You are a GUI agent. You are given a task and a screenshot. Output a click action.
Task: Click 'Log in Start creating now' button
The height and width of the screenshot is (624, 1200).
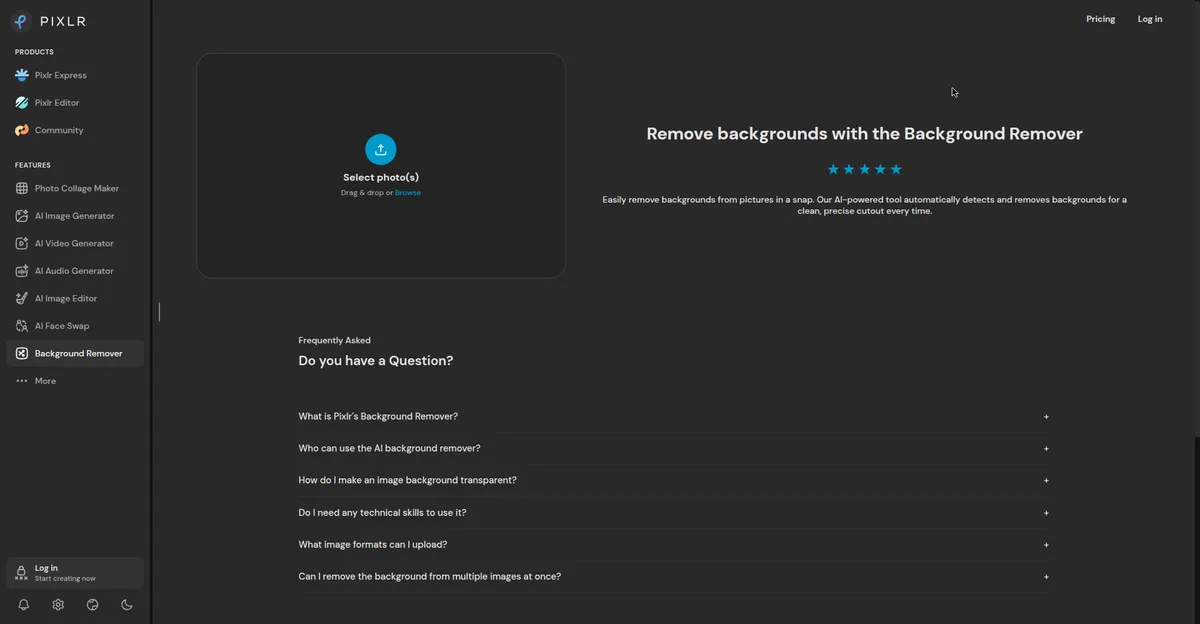[75, 573]
